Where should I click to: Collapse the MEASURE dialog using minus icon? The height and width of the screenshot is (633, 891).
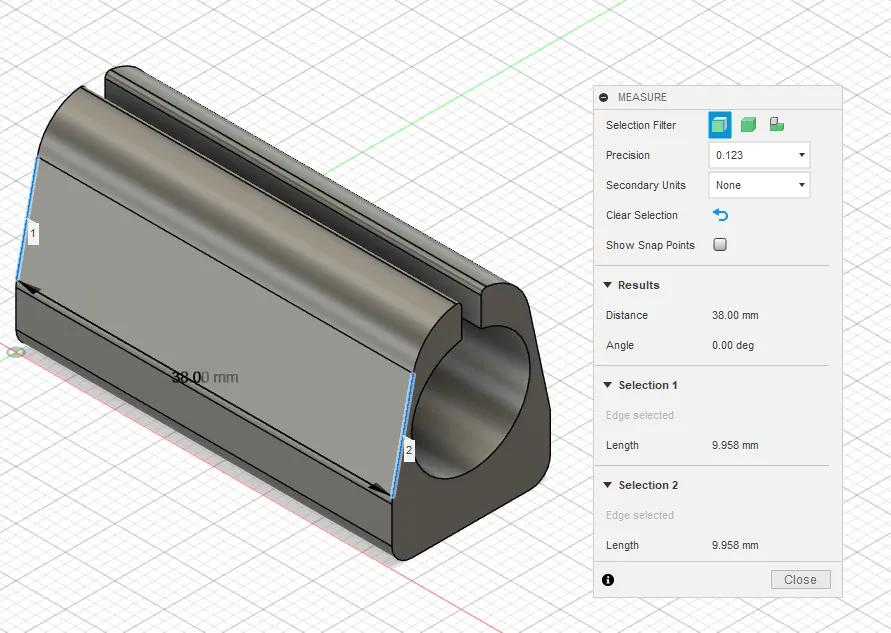point(603,97)
